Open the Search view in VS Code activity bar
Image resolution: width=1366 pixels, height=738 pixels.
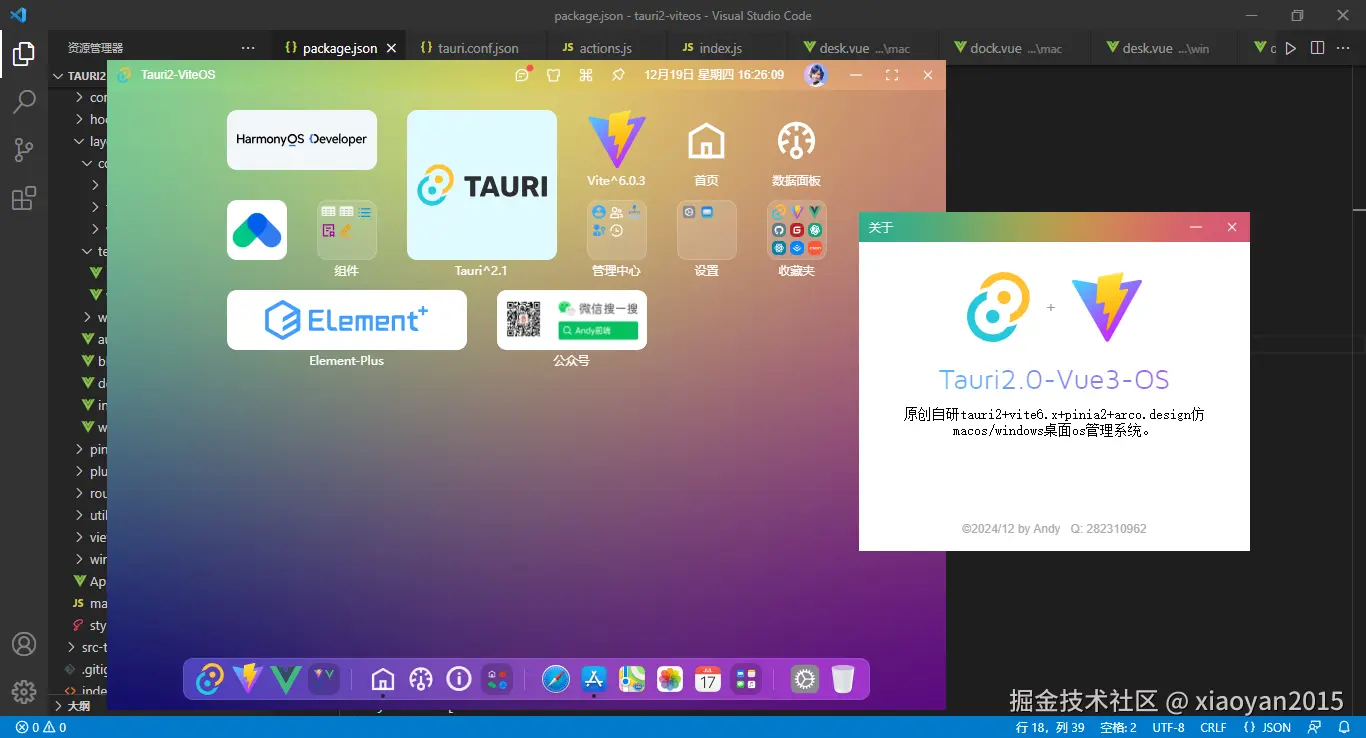(24, 101)
